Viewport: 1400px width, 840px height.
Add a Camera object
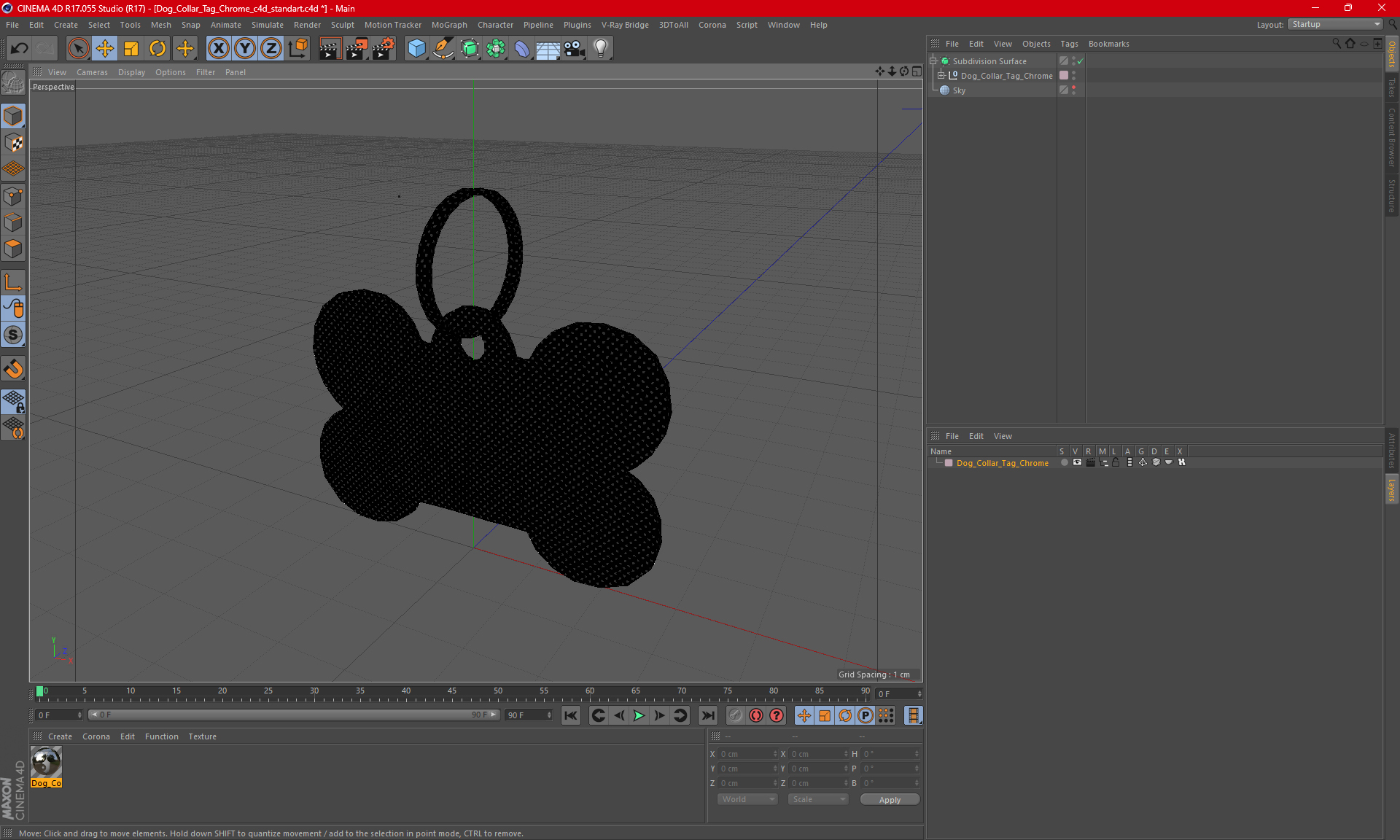(x=575, y=49)
